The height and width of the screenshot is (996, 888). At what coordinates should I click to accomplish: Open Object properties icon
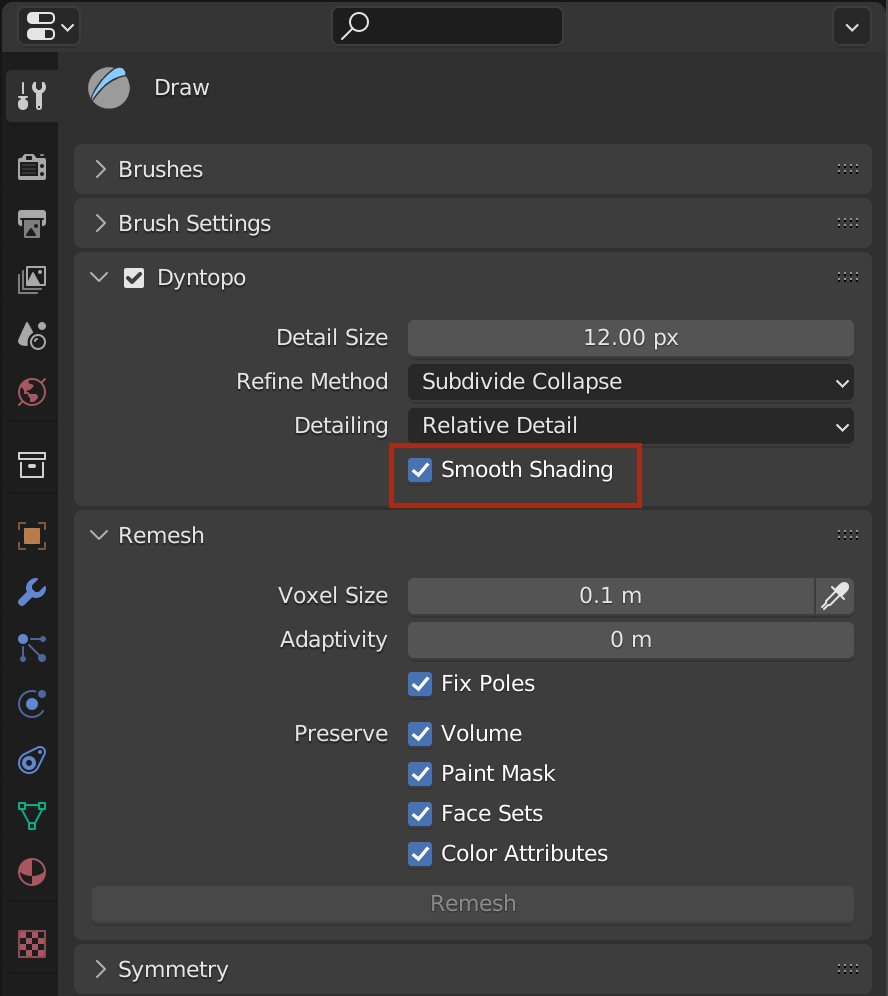32,536
